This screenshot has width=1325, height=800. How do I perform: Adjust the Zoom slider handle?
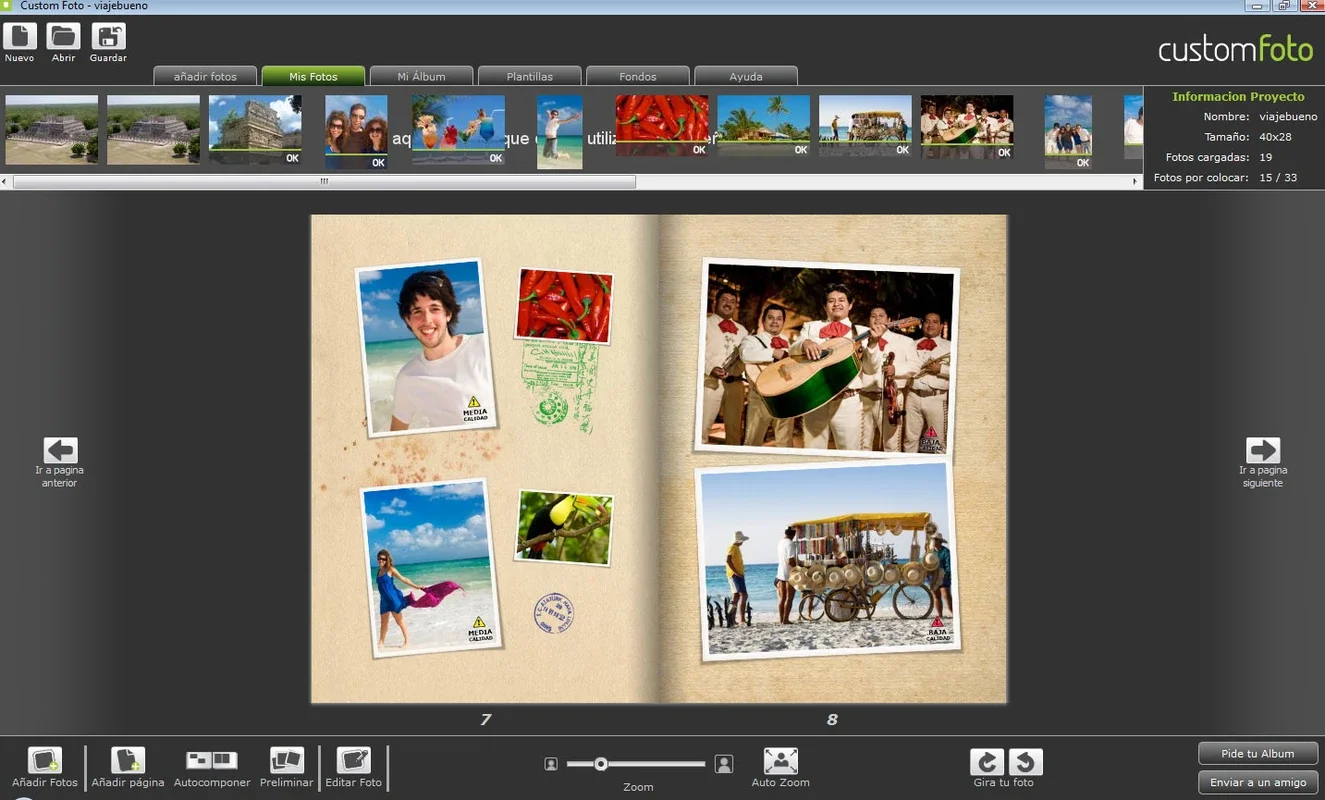[x=601, y=764]
